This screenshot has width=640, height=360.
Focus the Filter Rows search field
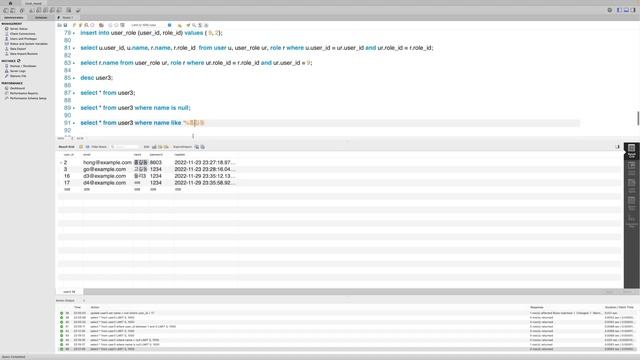pos(124,147)
